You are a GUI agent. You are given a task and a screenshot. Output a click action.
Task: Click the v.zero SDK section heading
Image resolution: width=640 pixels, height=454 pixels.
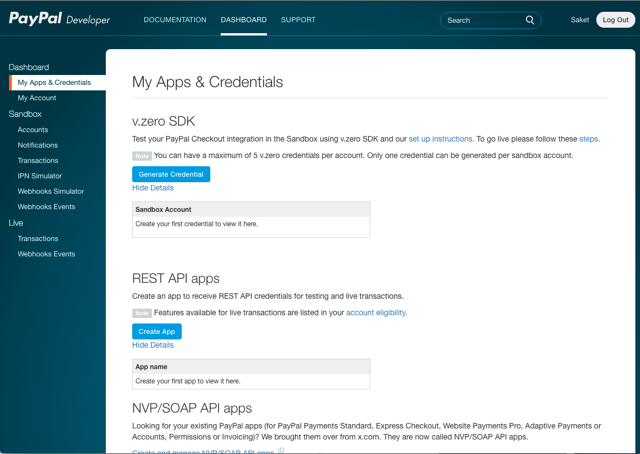(163, 121)
